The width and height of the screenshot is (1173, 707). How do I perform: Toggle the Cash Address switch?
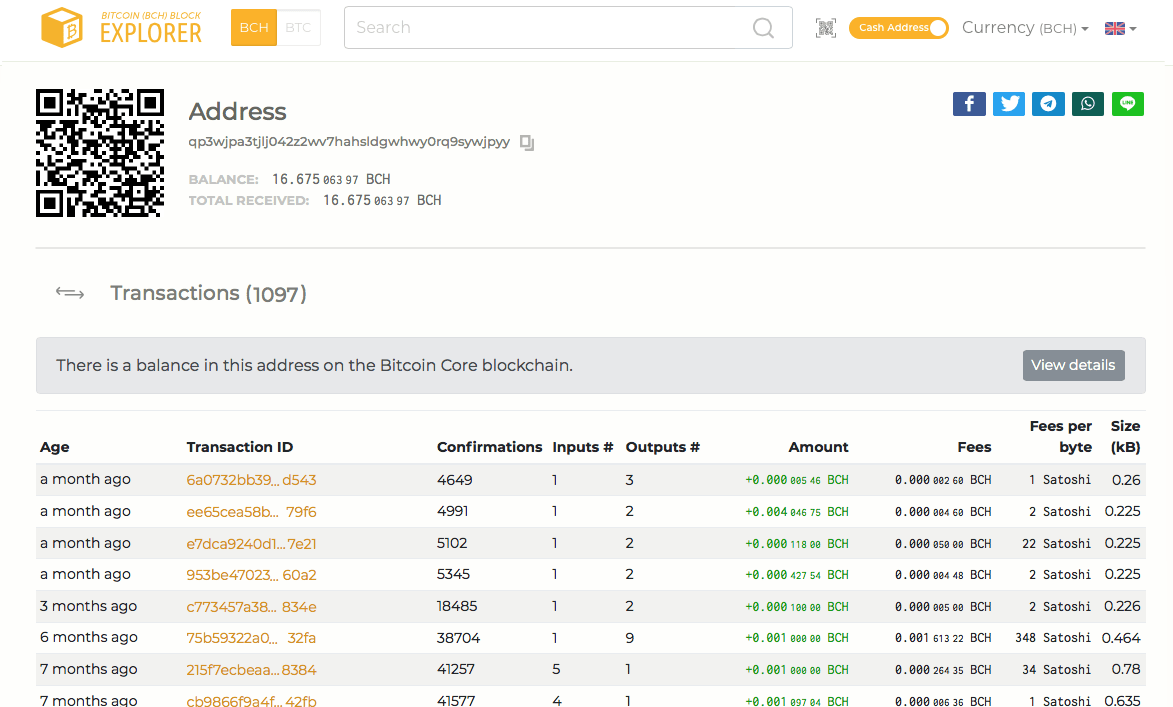point(898,28)
